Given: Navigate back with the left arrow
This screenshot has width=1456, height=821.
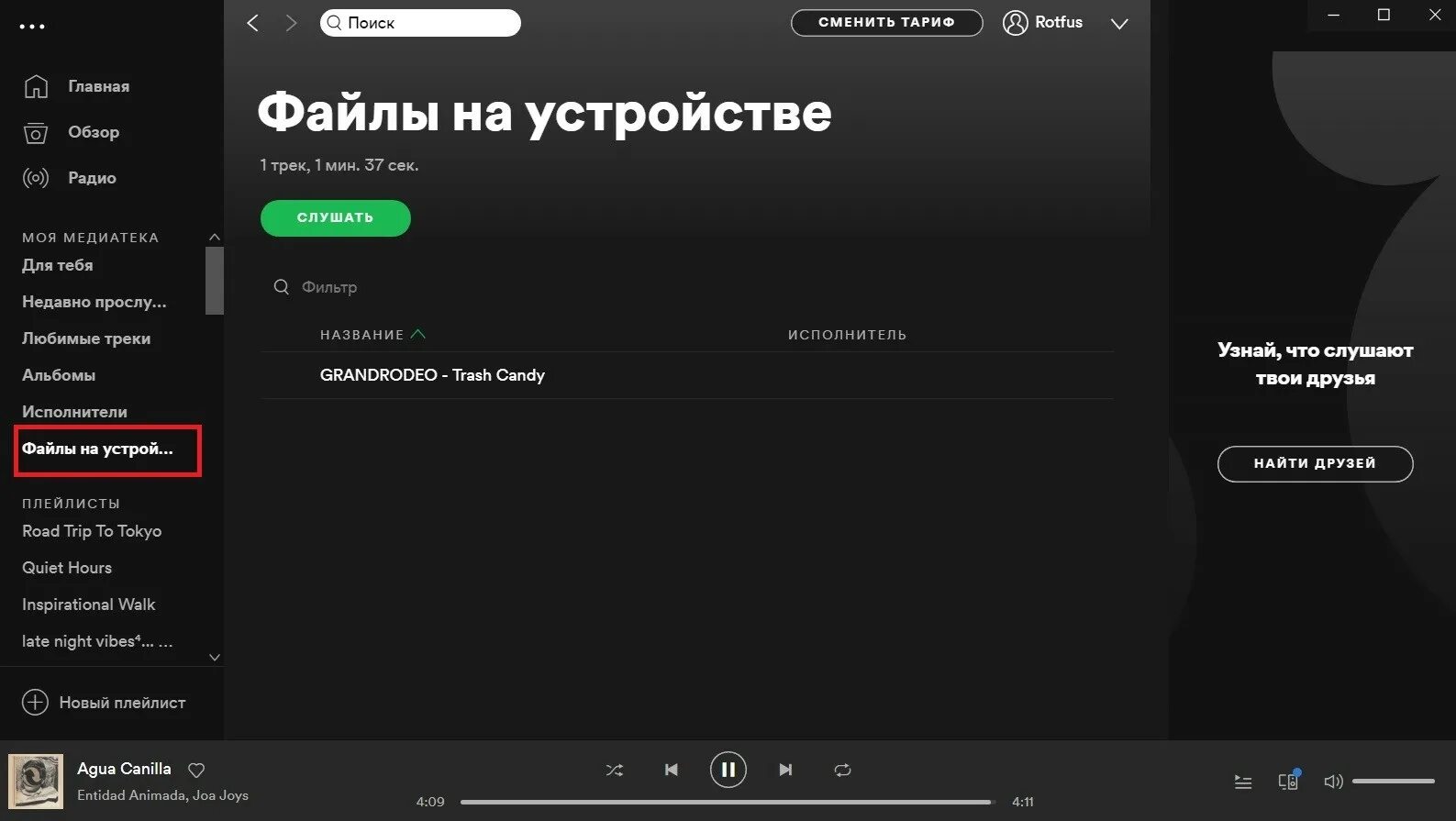Looking at the screenshot, I should tap(253, 23).
